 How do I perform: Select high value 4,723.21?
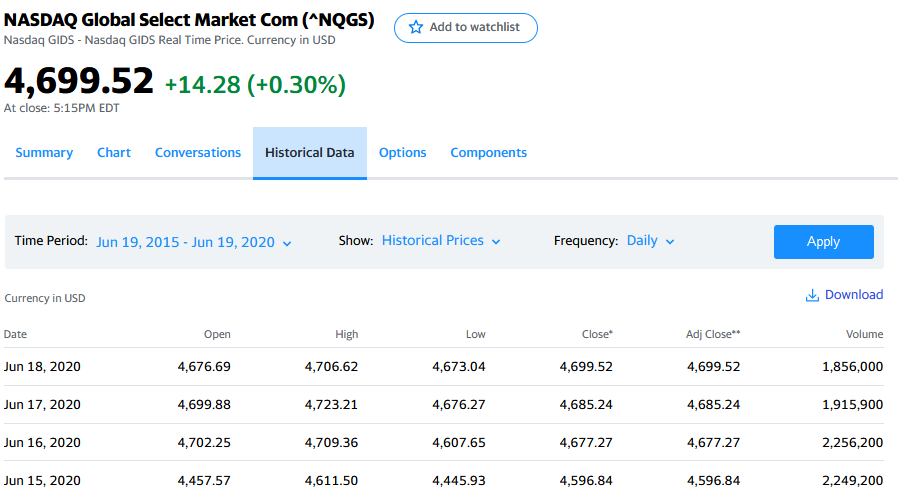(x=331, y=405)
